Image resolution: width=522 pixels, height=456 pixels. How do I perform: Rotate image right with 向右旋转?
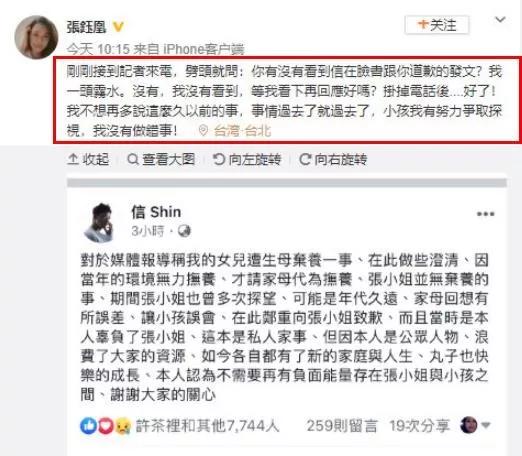point(333,160)
